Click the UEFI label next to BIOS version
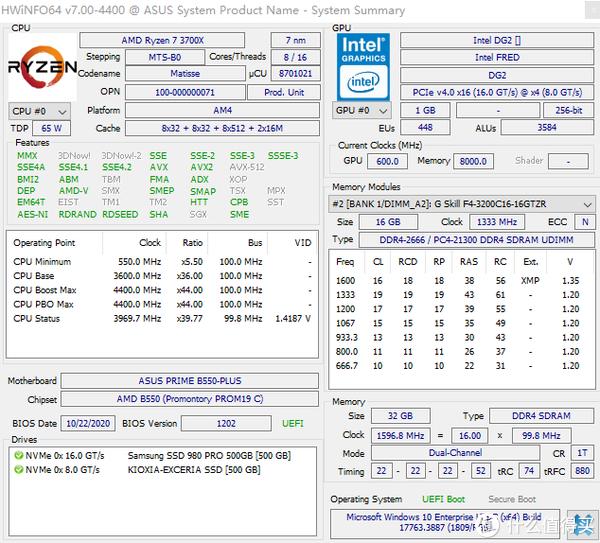The height and width of the screenshot is (543, 600). [x=293, y=424]
